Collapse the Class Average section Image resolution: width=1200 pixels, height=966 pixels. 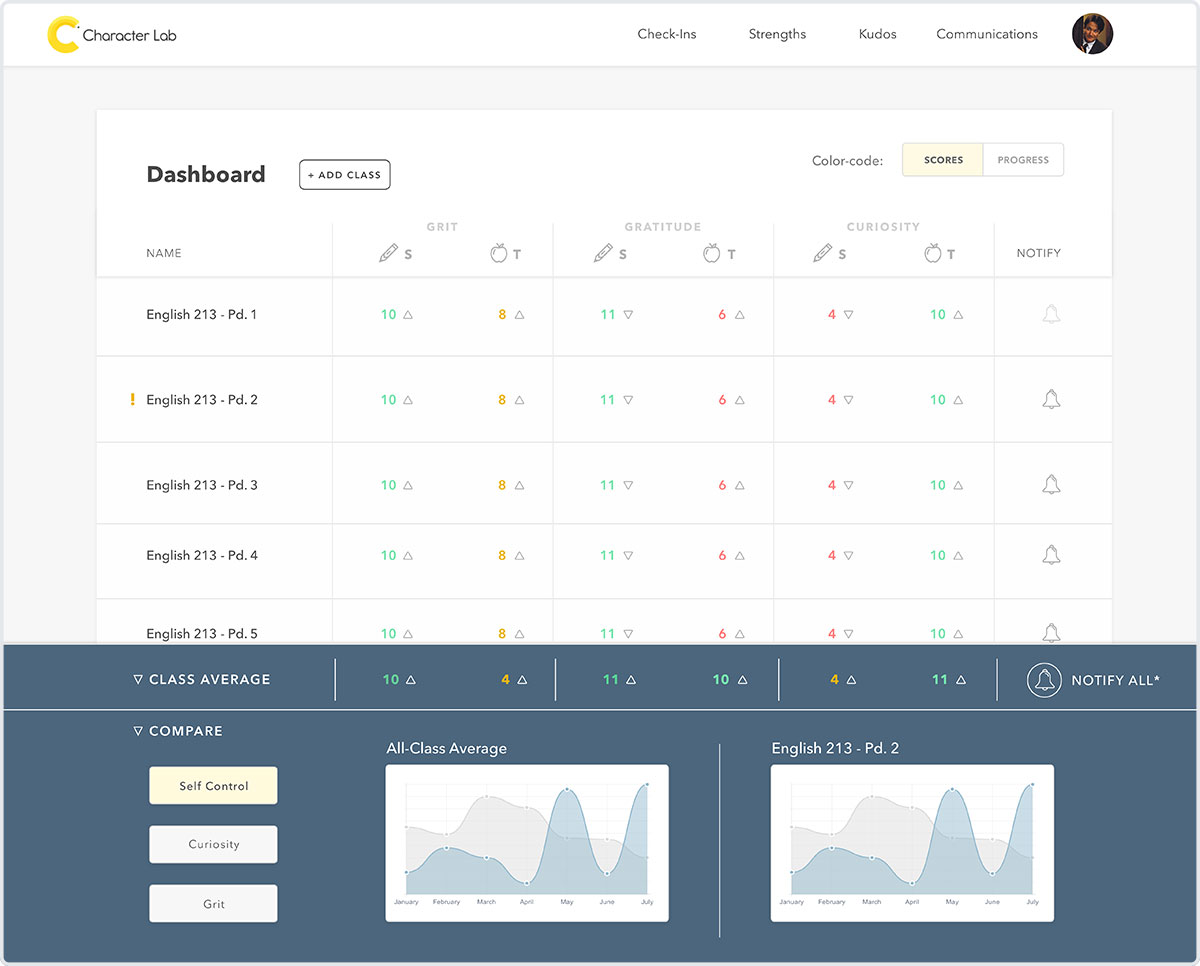point(138,680)
